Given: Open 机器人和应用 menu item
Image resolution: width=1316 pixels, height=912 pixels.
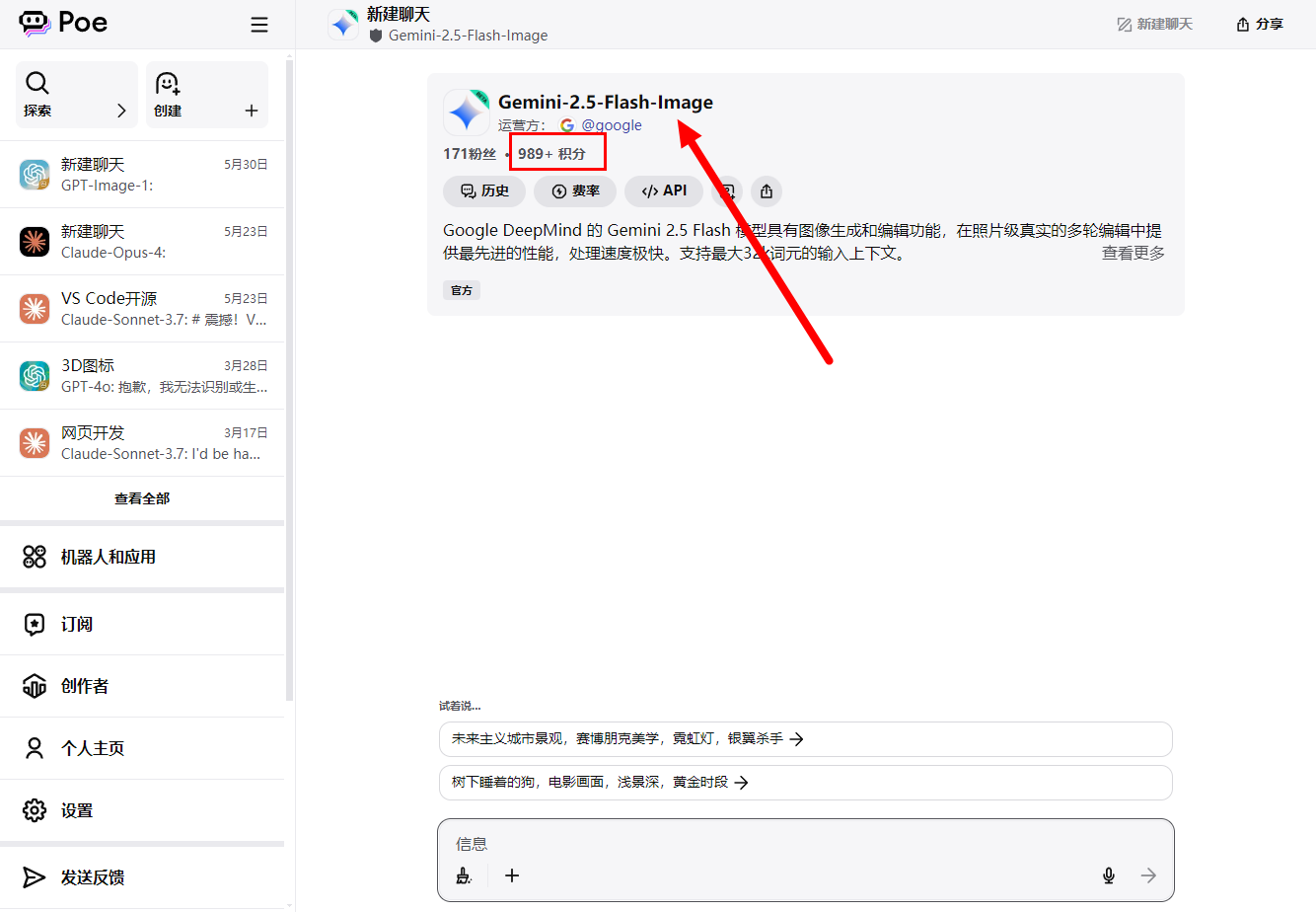Looking at the screenshot, I should tap(142, 557).
